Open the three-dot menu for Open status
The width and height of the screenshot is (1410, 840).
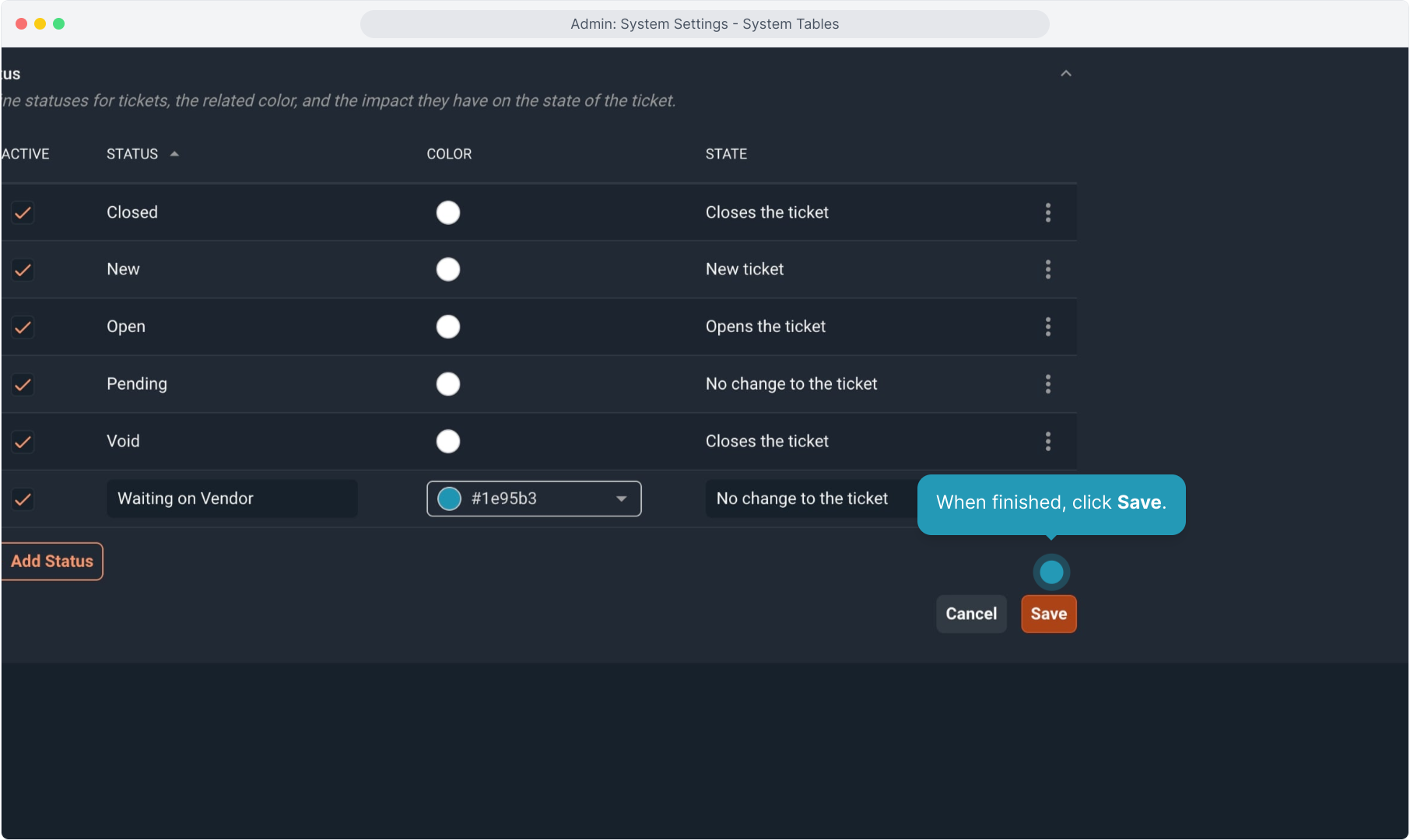1047,327
